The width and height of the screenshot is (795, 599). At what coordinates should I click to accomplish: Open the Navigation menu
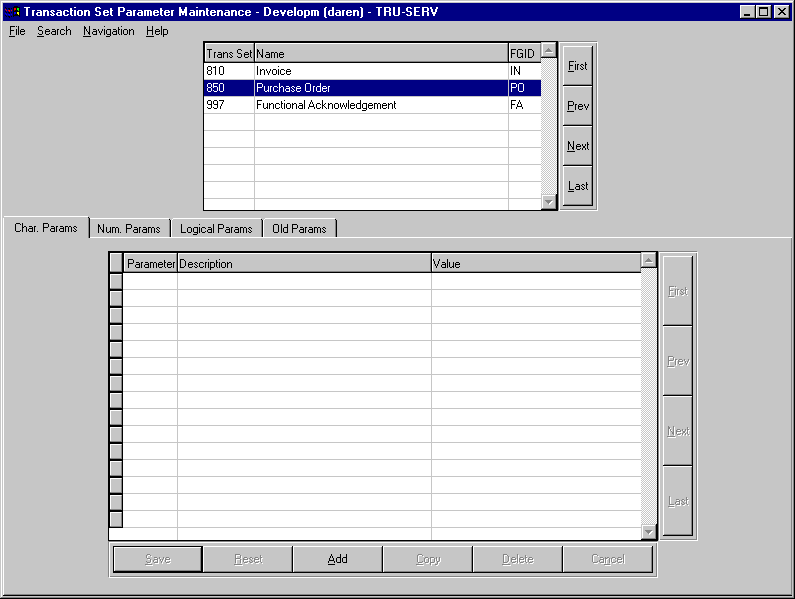coord(108,31)
